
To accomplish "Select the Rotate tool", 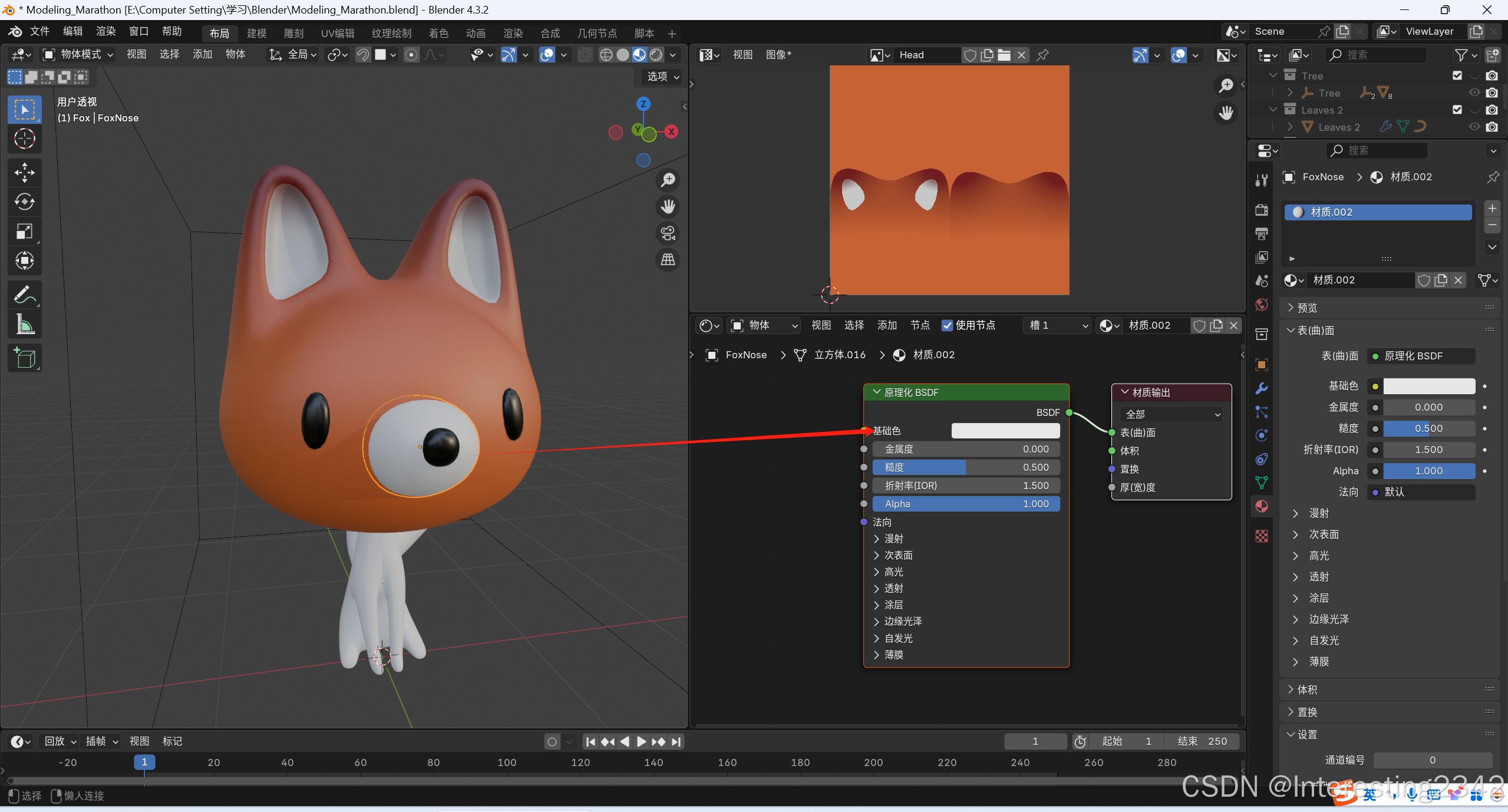I will [24, 202].
